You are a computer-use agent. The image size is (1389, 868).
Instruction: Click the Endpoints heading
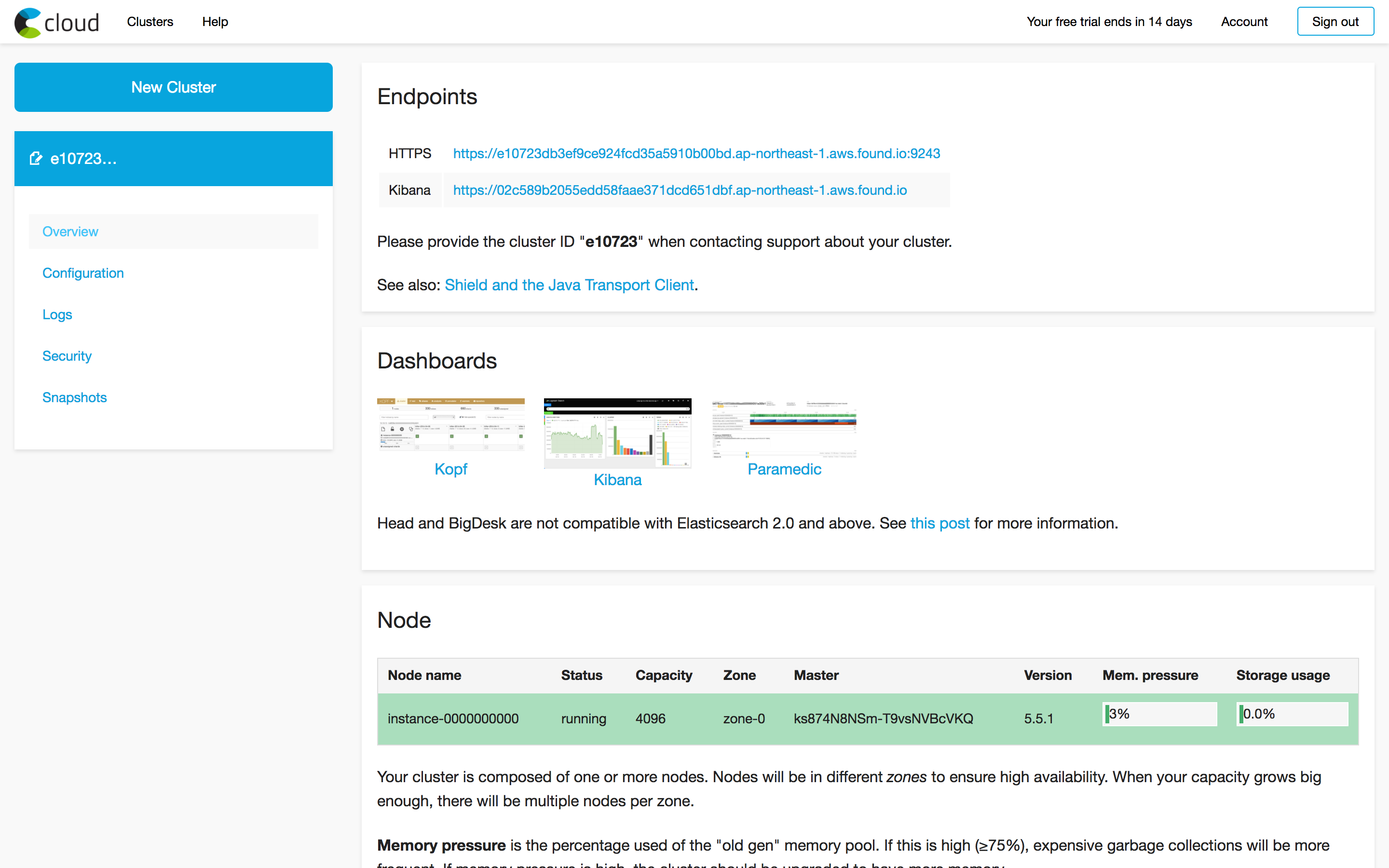click(x=427, y=96)
